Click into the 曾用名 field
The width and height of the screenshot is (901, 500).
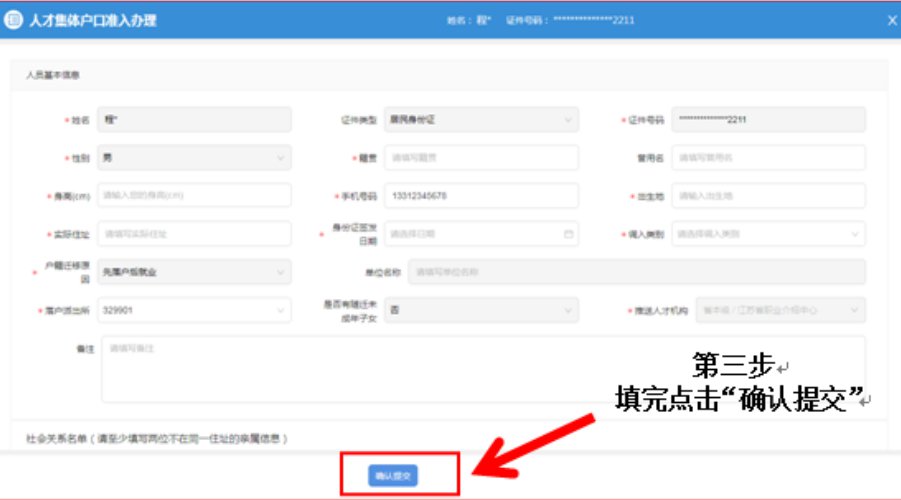[768, 158]
